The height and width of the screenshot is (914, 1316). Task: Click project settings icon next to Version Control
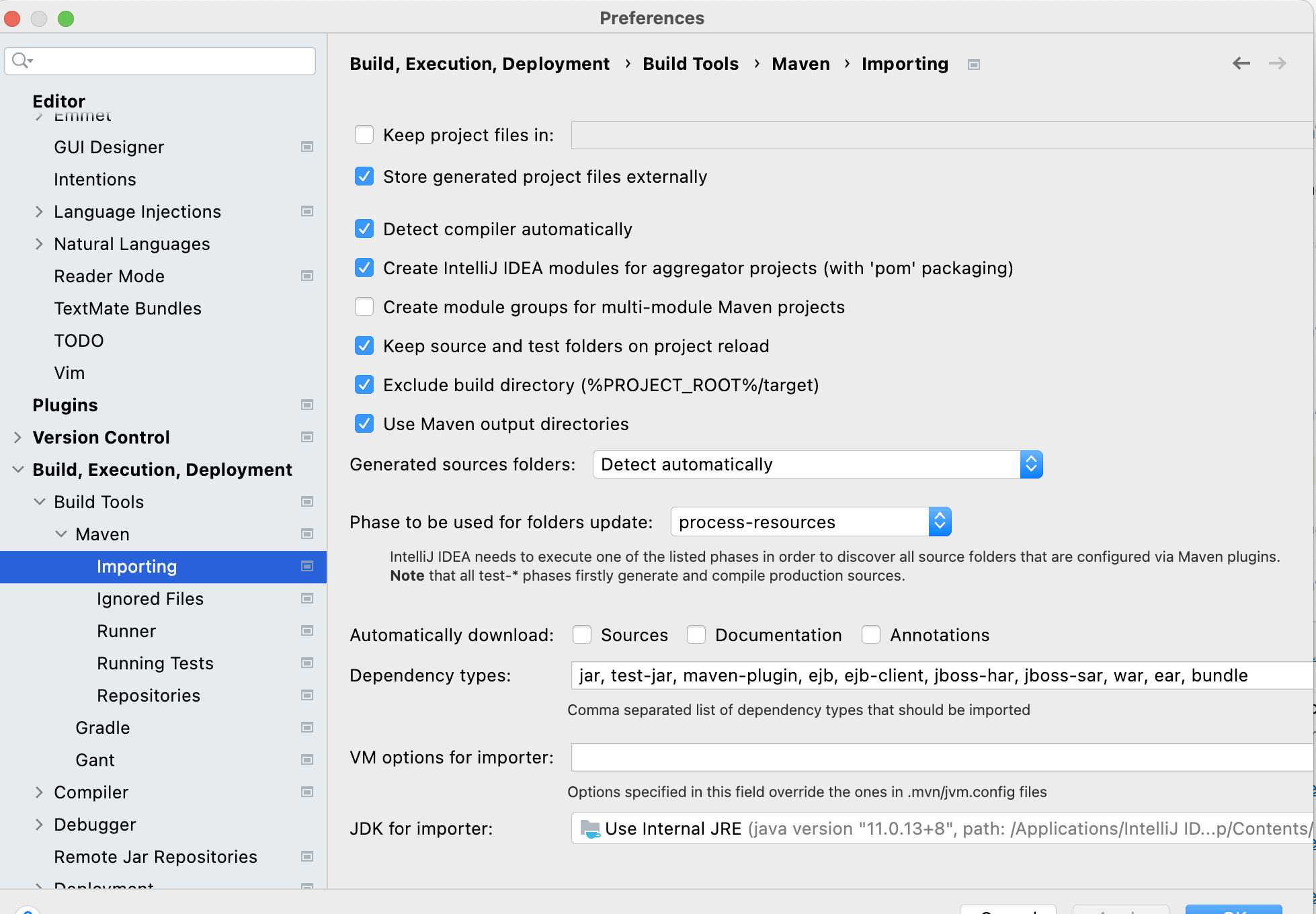[307, 437]
